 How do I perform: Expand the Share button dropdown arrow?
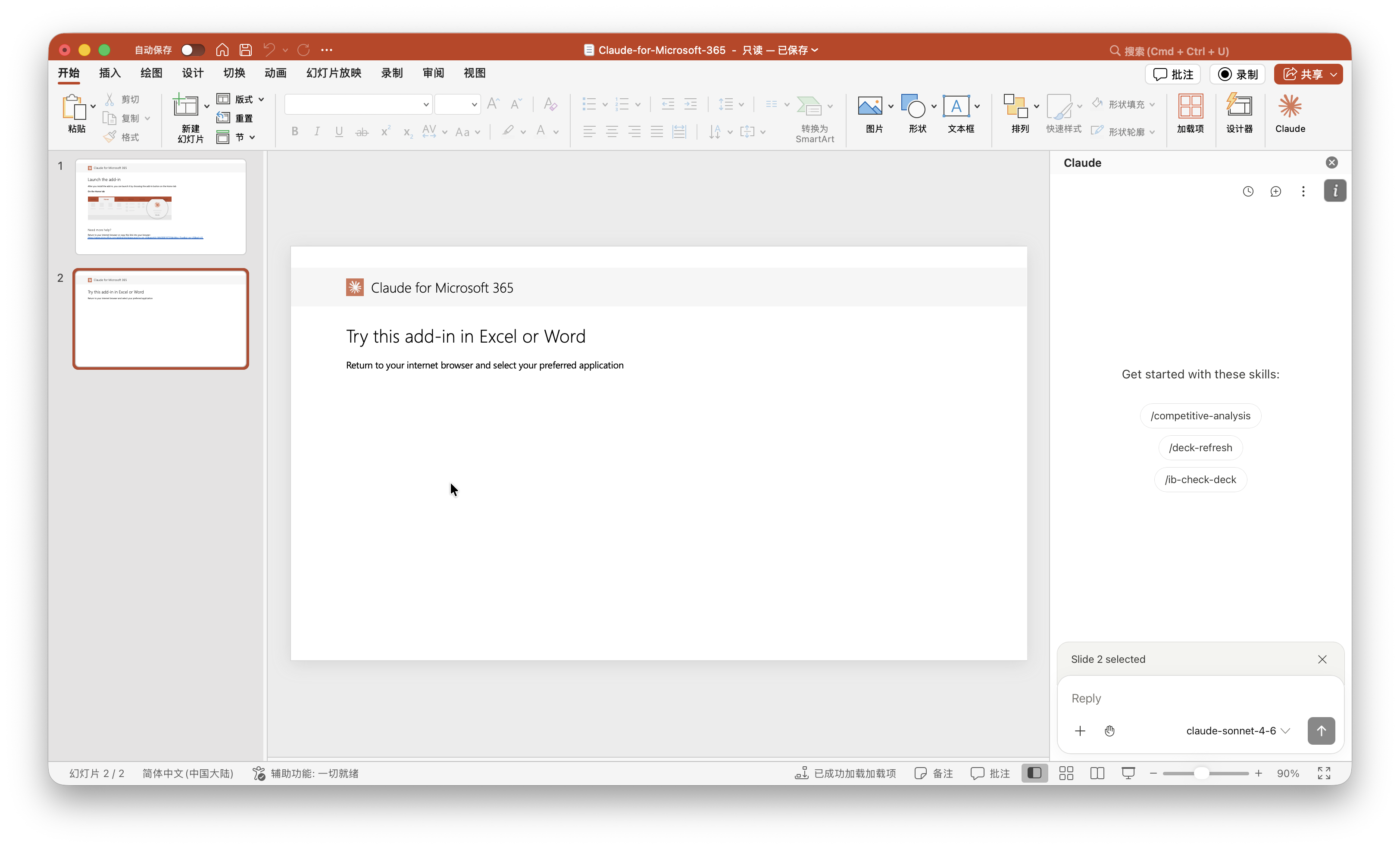[1334, 75]
